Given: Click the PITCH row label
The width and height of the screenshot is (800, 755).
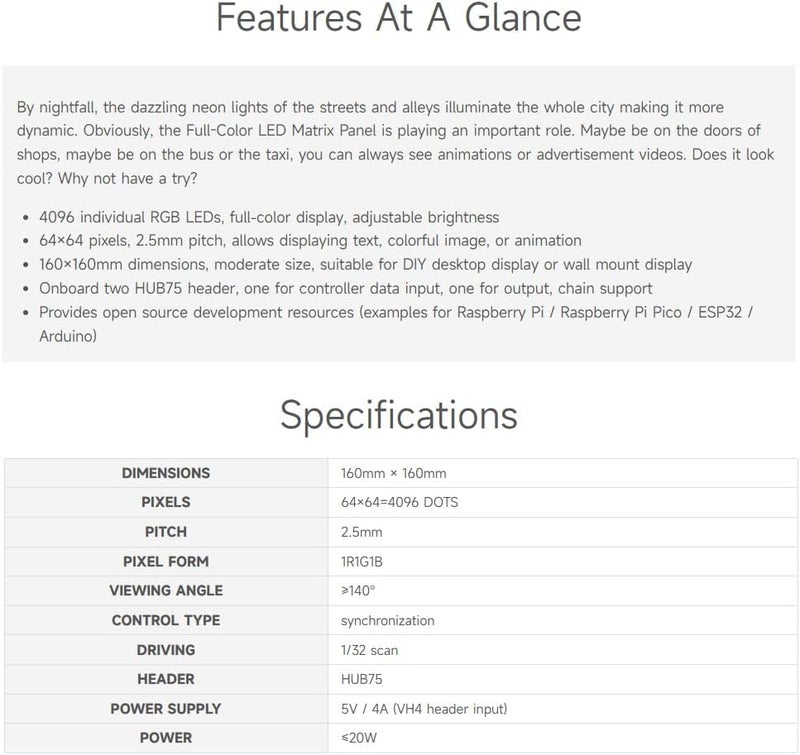Looking at the screenshot, I should click(x=166, y=532).
